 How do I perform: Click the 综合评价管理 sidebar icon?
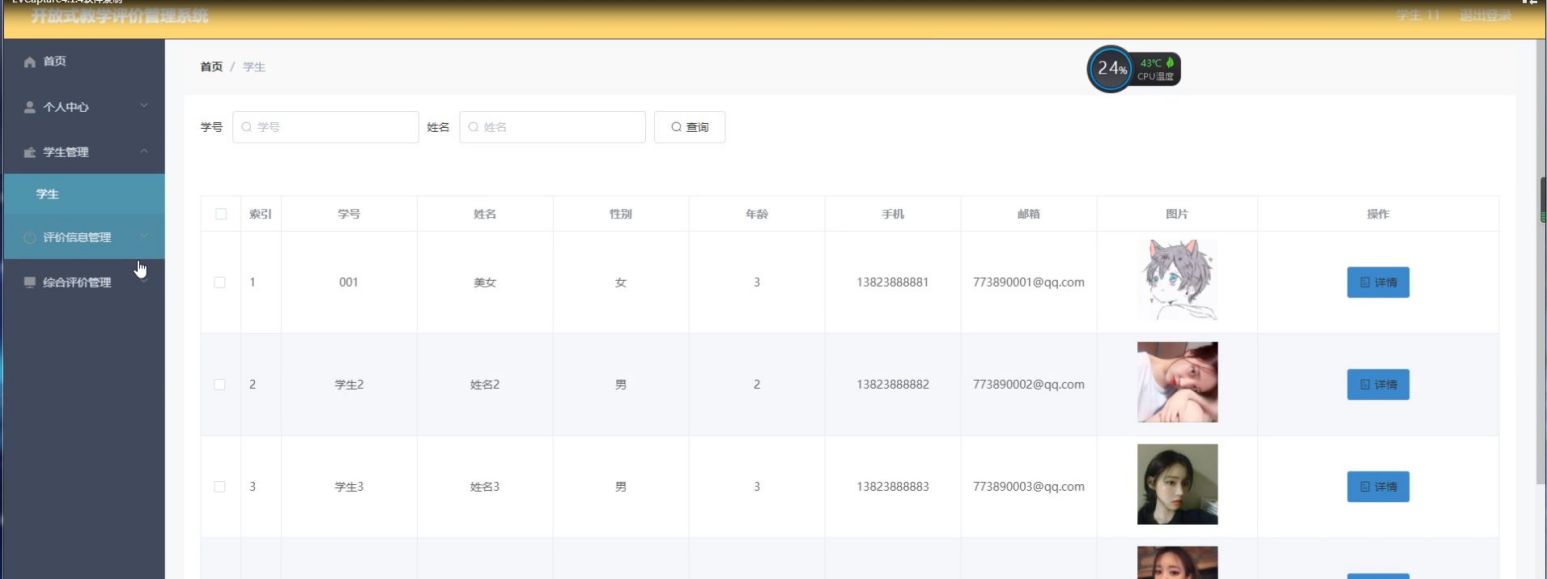click(30, 283)
